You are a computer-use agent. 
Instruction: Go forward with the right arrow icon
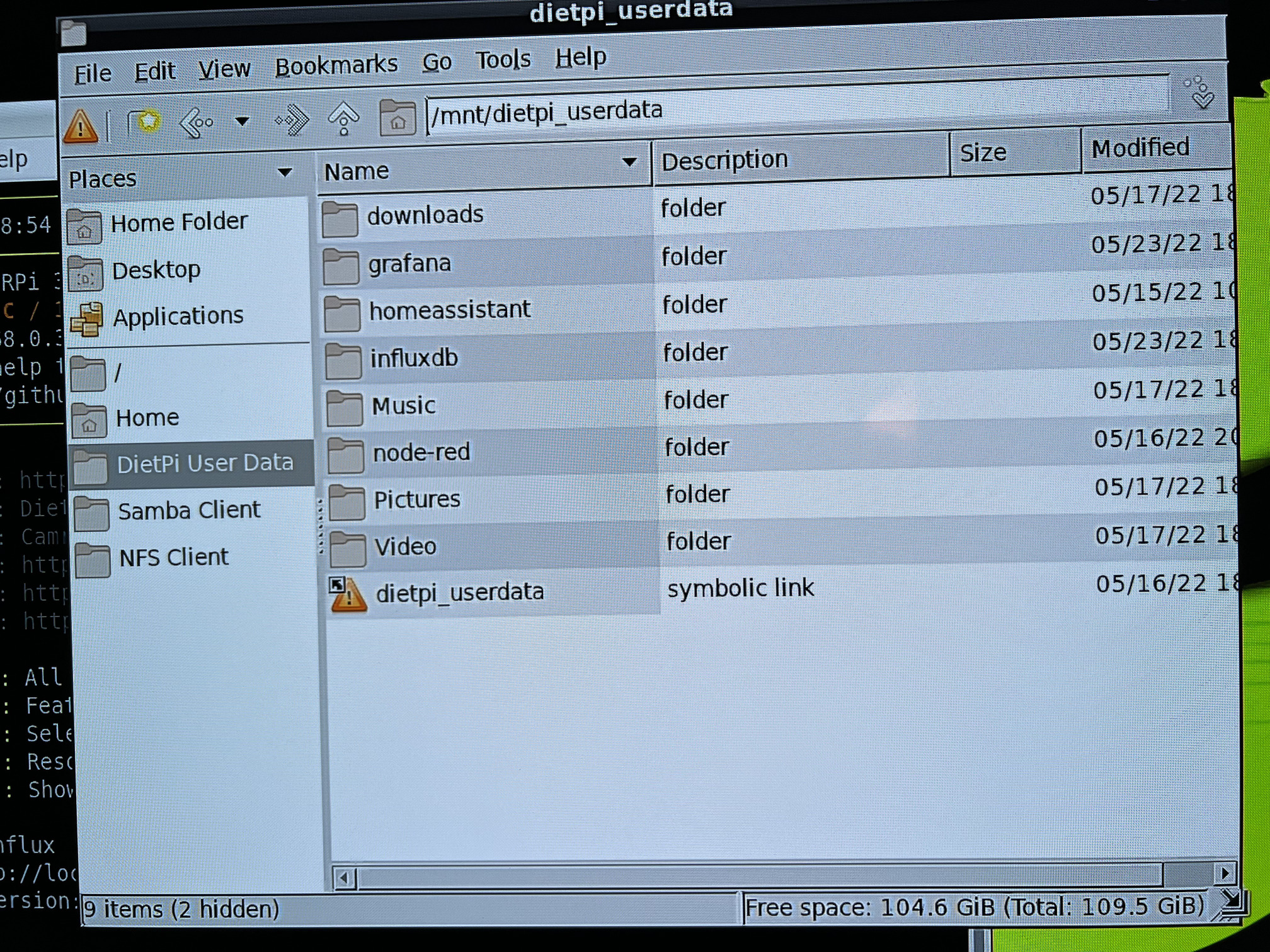(292, 120)
